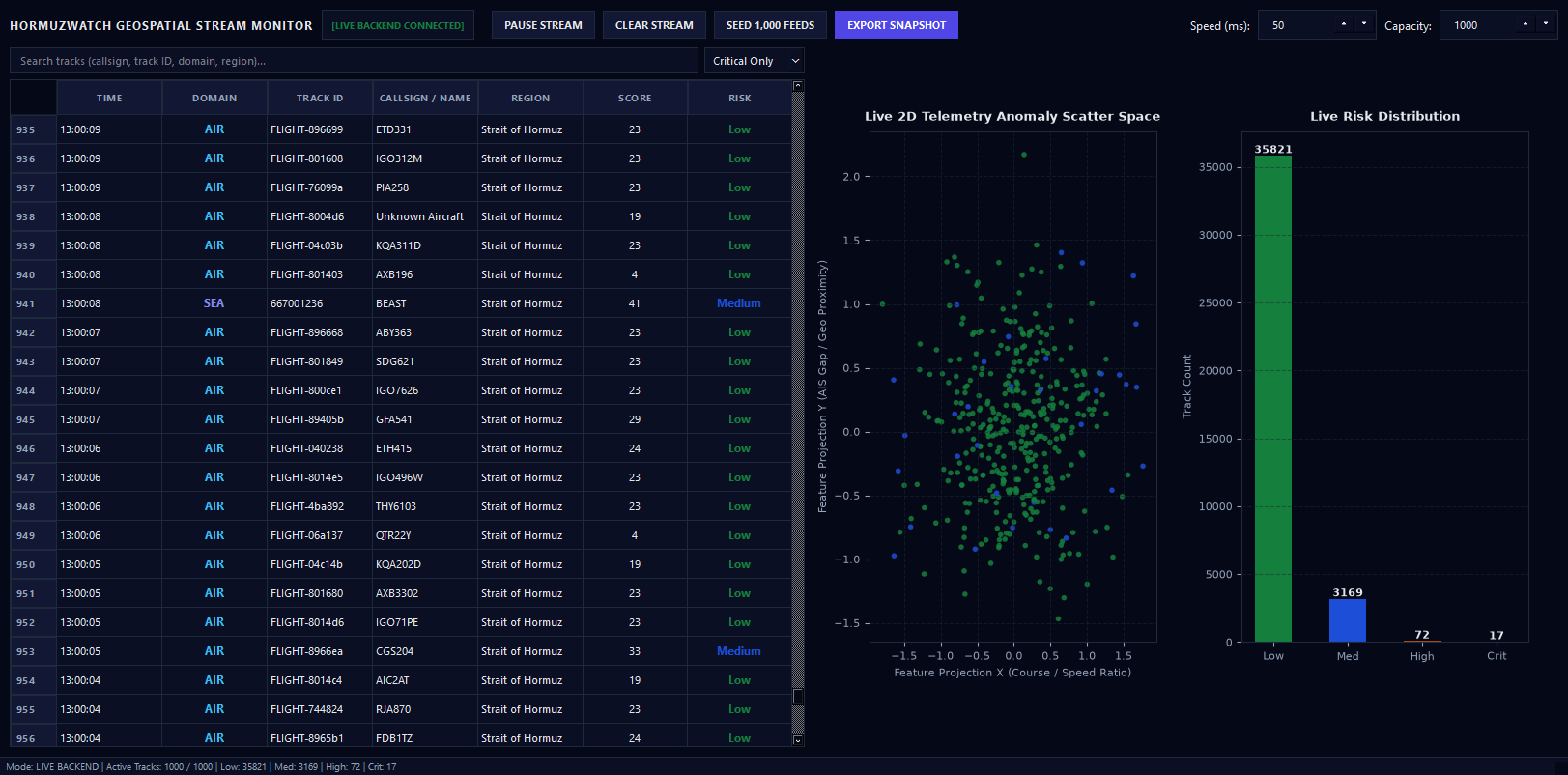1568x775 pixels.
Task: Open the Critical Only filter dropdown
Action: [755, 61]
